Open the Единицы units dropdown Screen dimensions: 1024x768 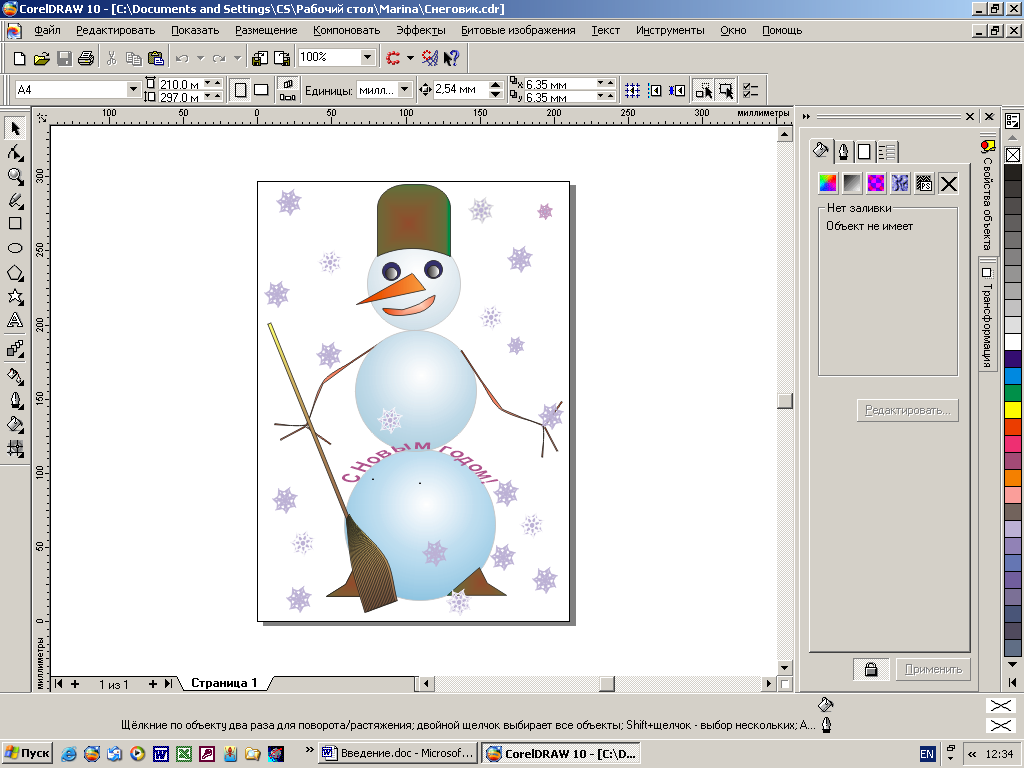point(405,89)
